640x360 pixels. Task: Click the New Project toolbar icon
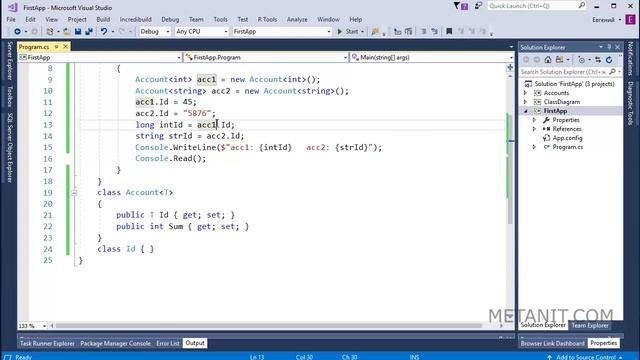(x=50, y=31)
